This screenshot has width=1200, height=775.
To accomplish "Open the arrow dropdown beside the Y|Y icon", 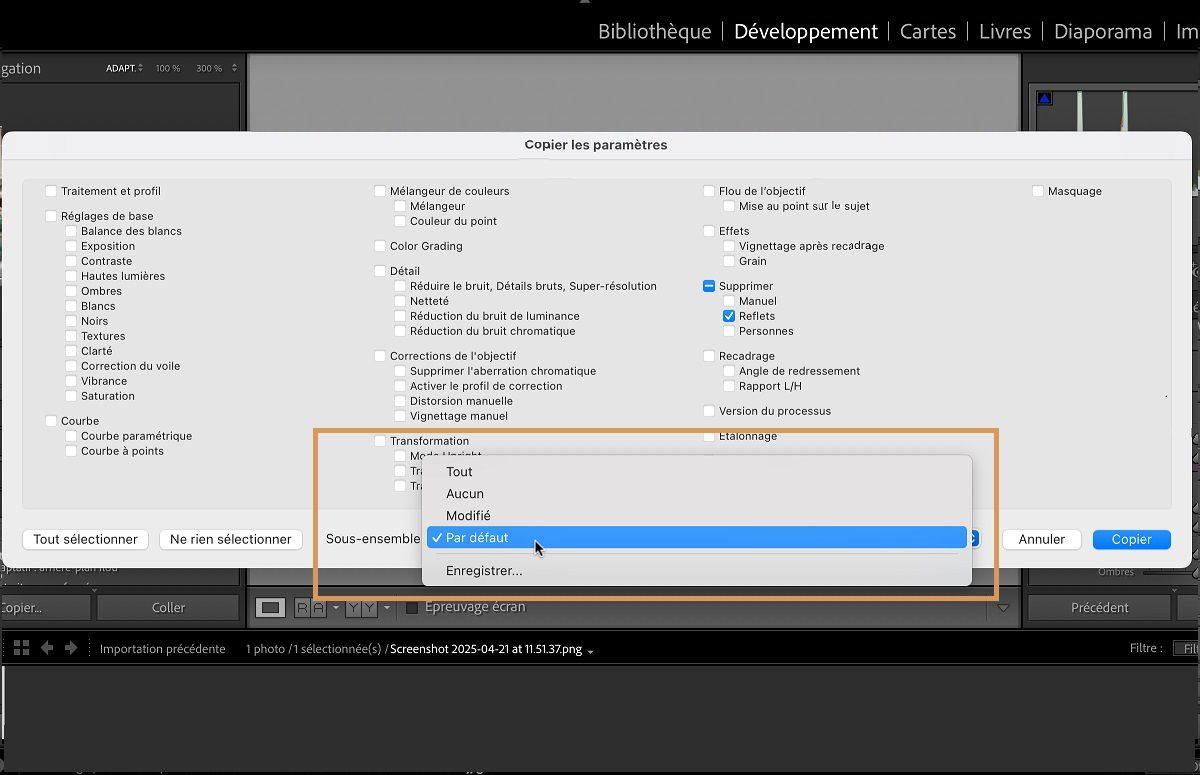I will (x=388, y=607).
